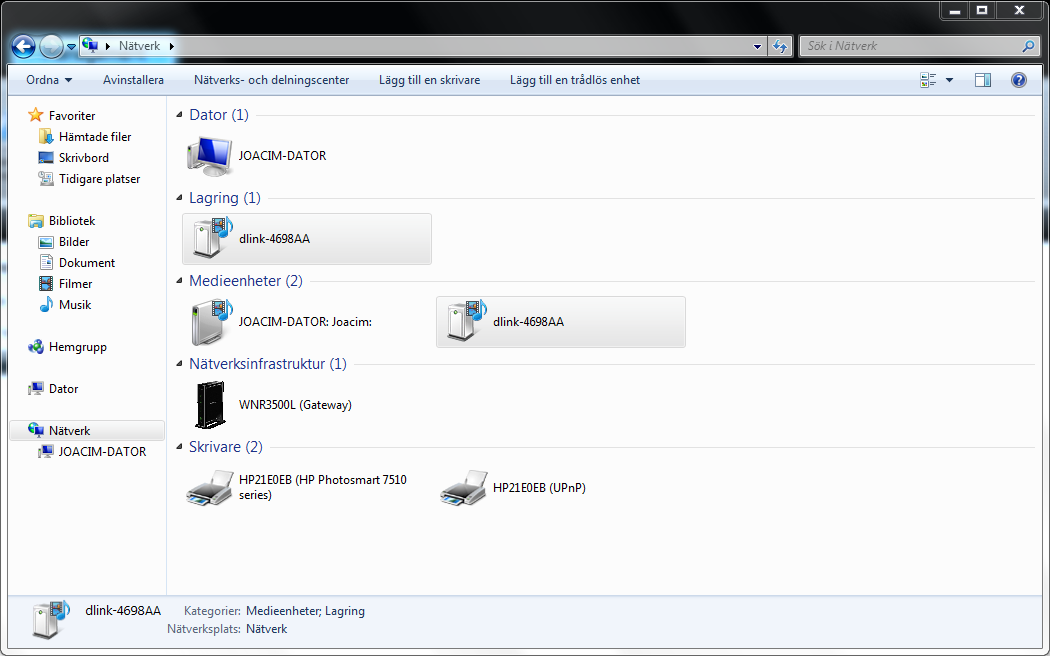
Task: Open the Filmer library
Action: click(76, 284)
